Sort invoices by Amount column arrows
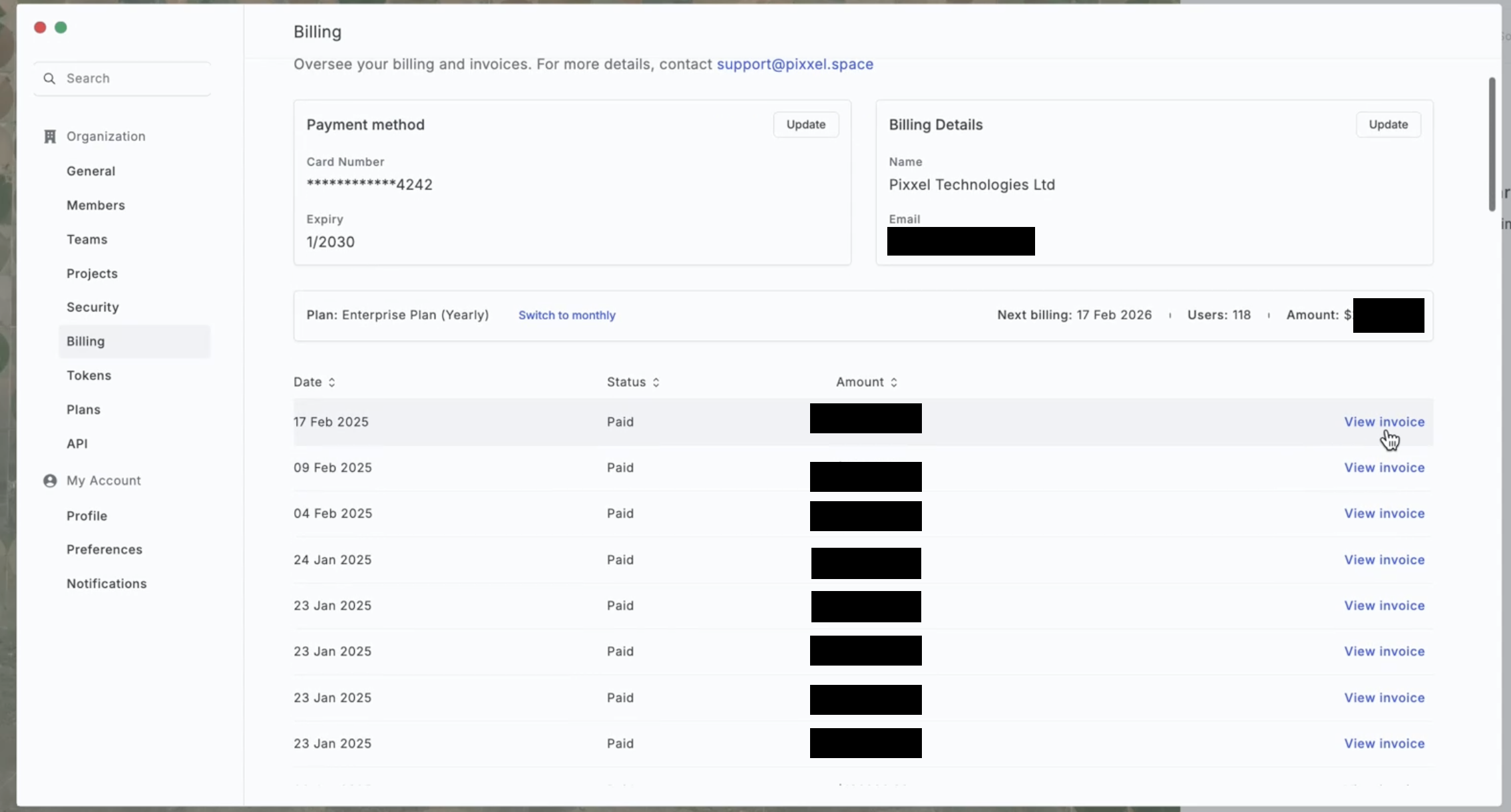1511x812 pixels. 893,382
